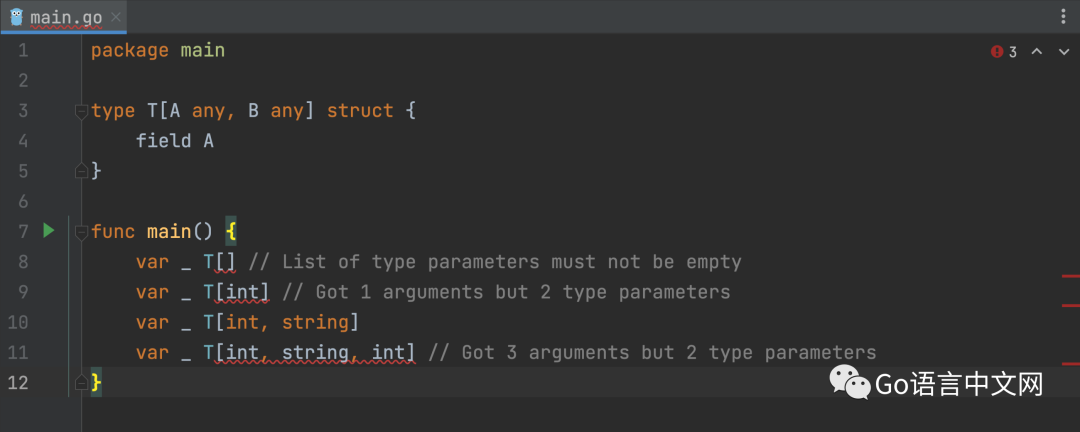Run main function from green gutter arrow
Screen dimensions: 1080x432
48,231
